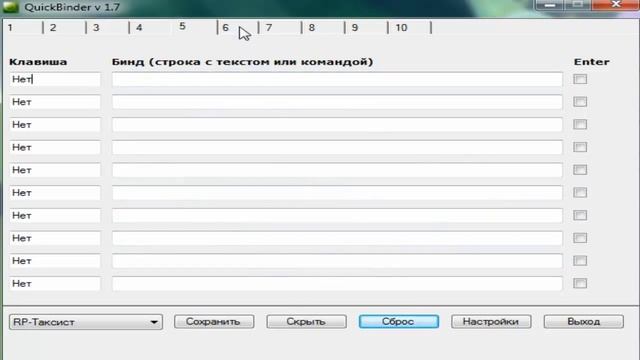This screenshot has height=360, width=640.
Task: Focus the seventh row bind text field
Action: point(337,215)
